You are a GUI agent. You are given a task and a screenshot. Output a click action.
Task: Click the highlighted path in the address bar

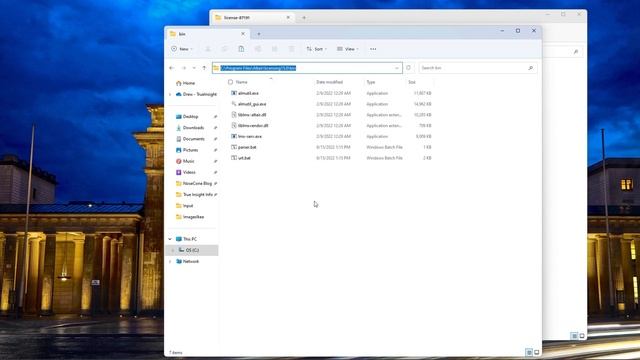258,68
